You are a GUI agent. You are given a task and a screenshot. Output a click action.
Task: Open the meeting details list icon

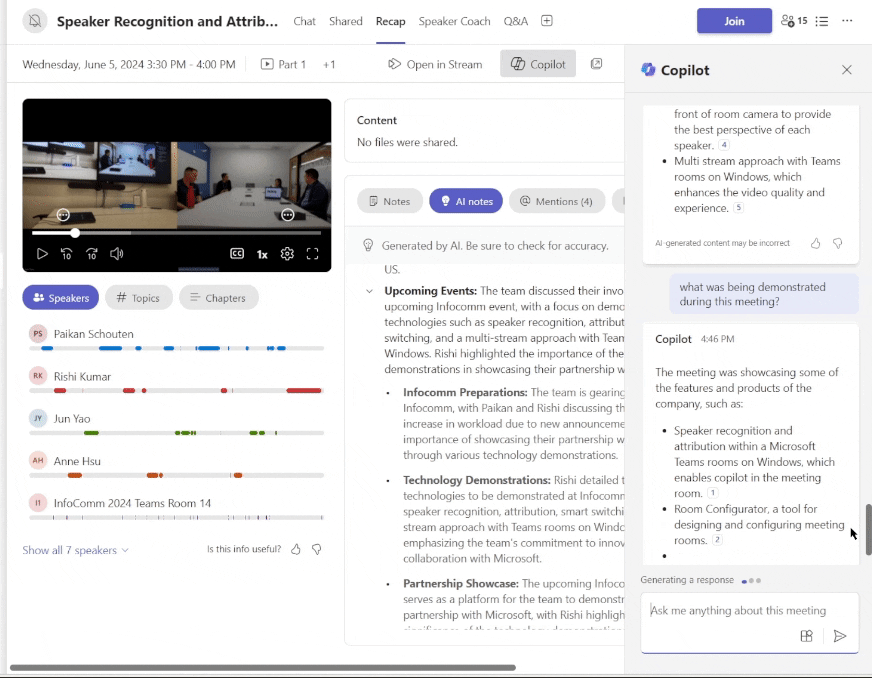point(821,21)
